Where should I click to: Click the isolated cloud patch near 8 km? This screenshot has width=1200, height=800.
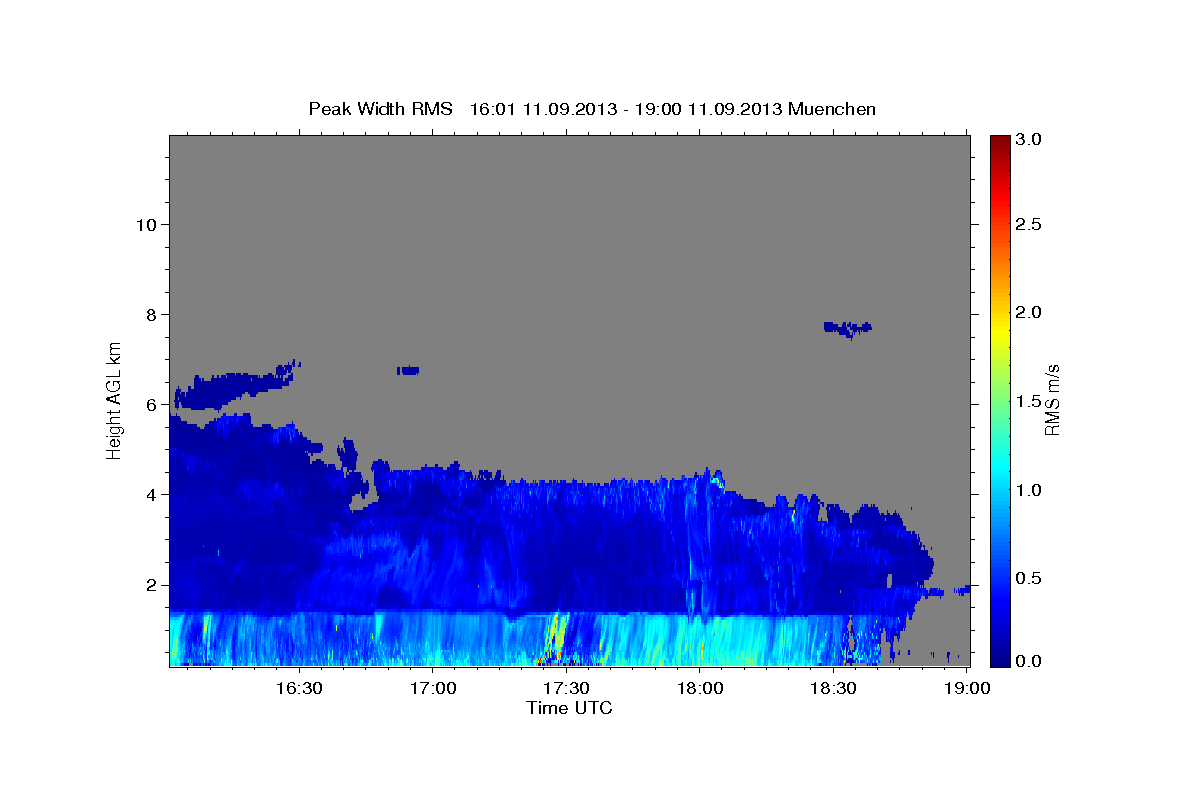(847, 329)
